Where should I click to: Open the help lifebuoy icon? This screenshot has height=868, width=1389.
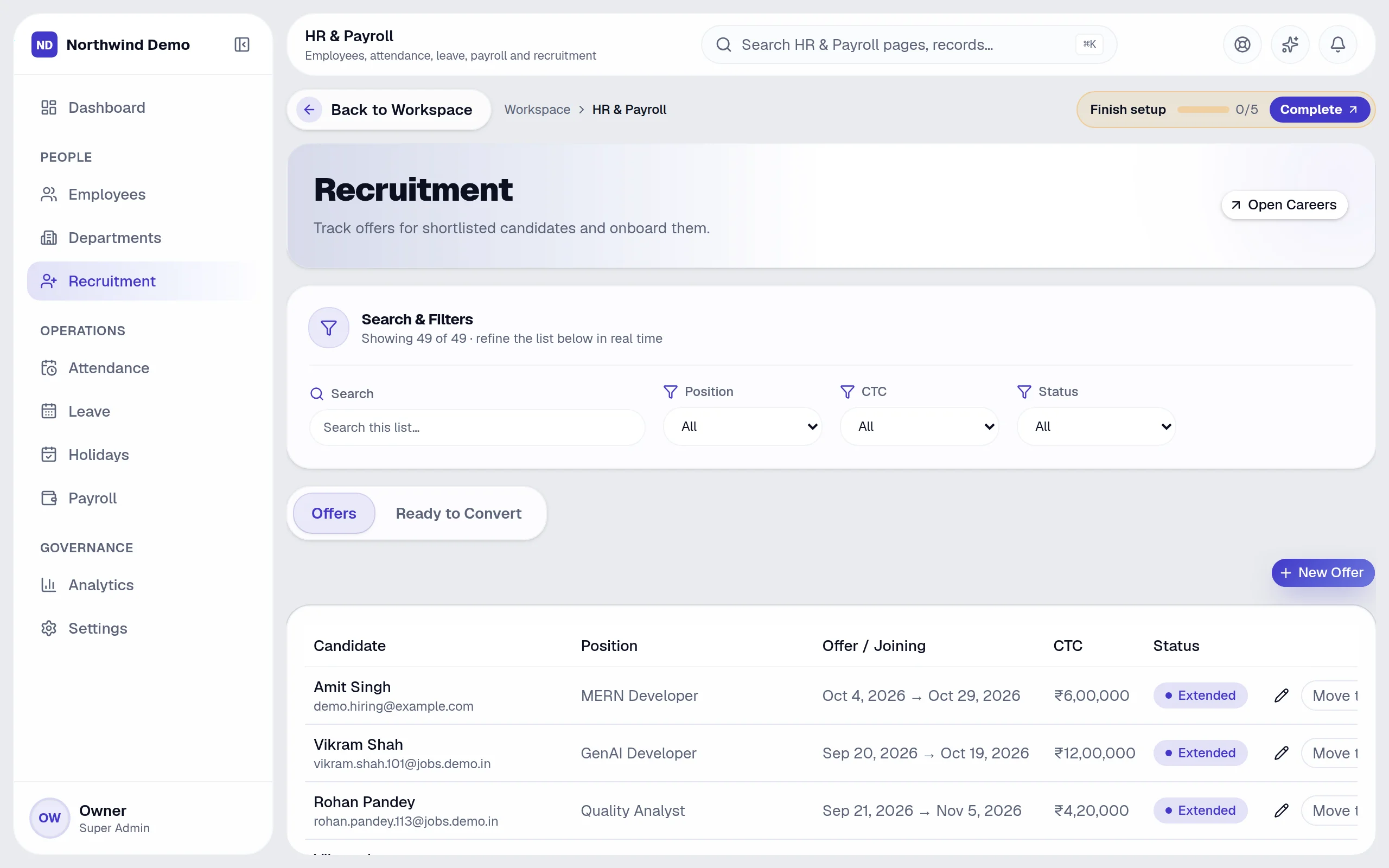click(x=1242, y=44)
